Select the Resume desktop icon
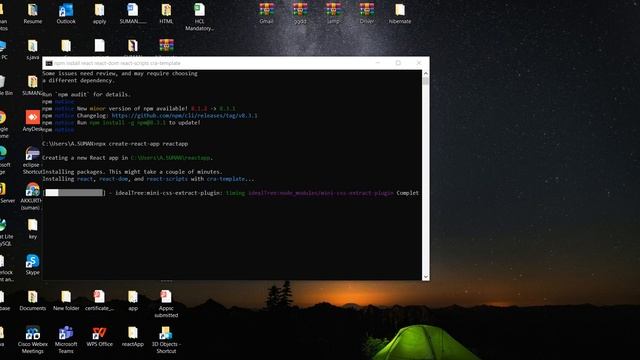The image size is (640, 360). 33,14
